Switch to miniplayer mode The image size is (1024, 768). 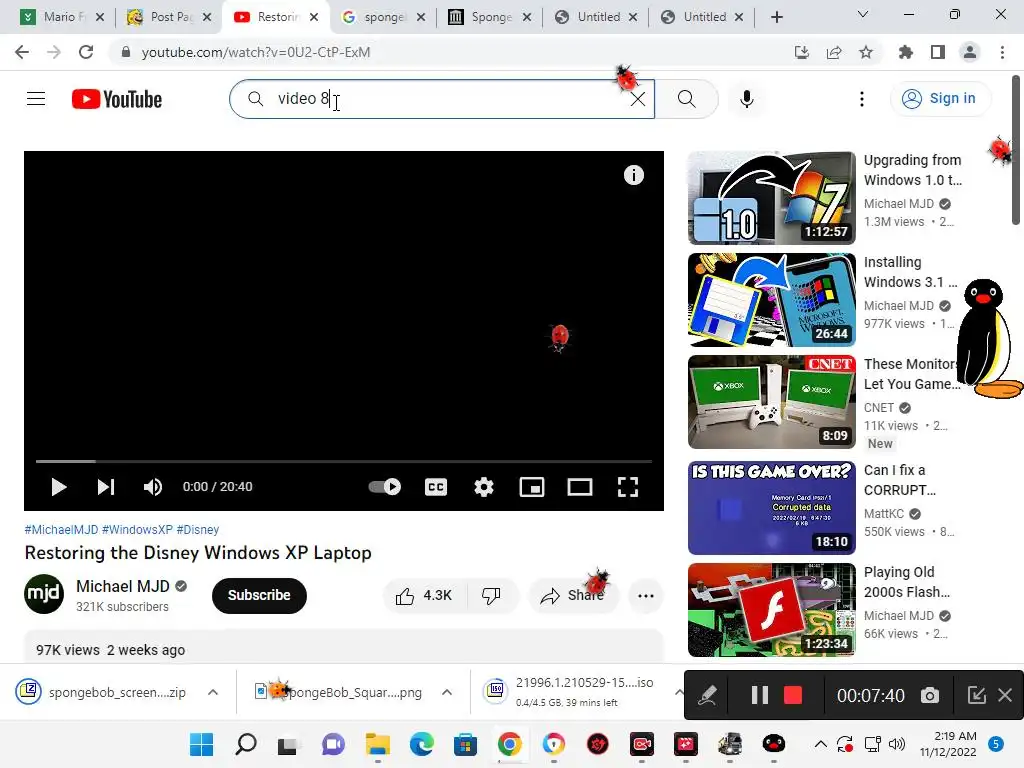pos(532,487)
